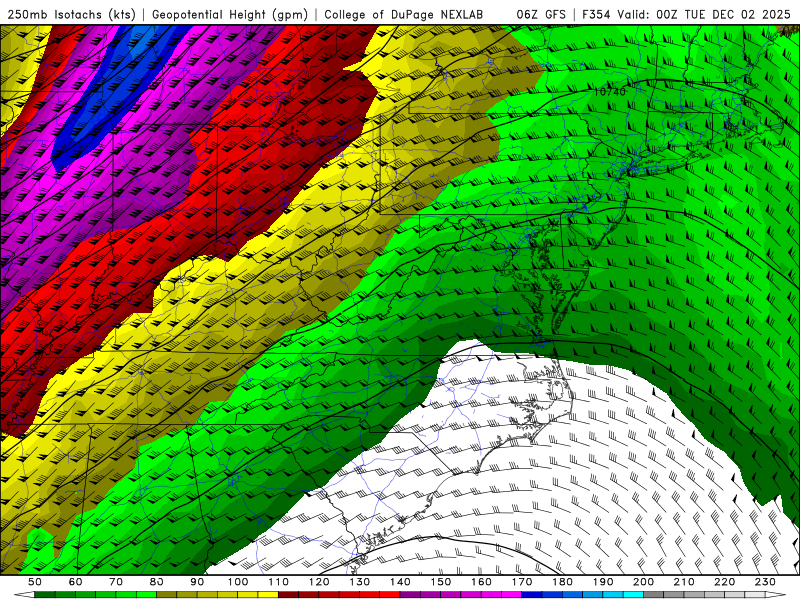Select the bright yellow swatch ending at 110
This screenshot has width=800, height=600.
(268, 594)
